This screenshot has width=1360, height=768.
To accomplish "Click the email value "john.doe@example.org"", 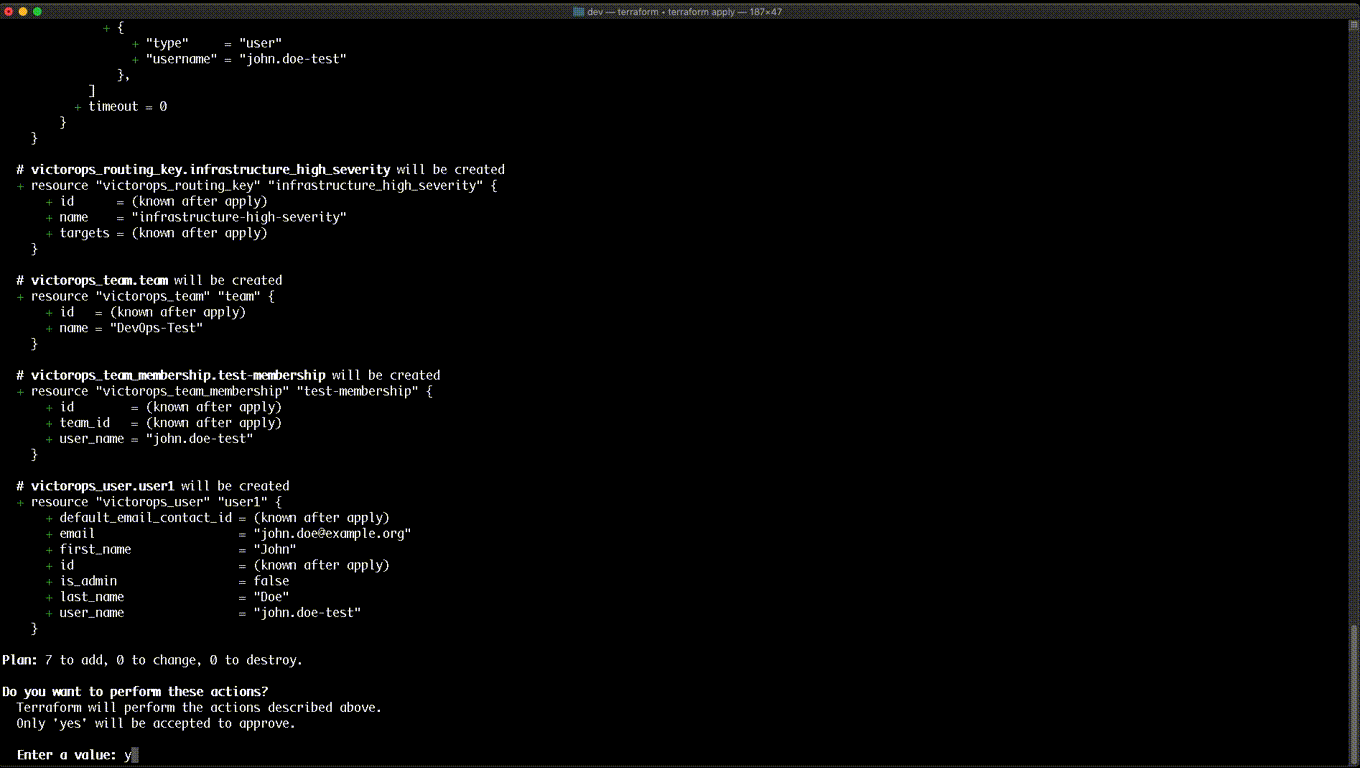I will pos(332,533).
